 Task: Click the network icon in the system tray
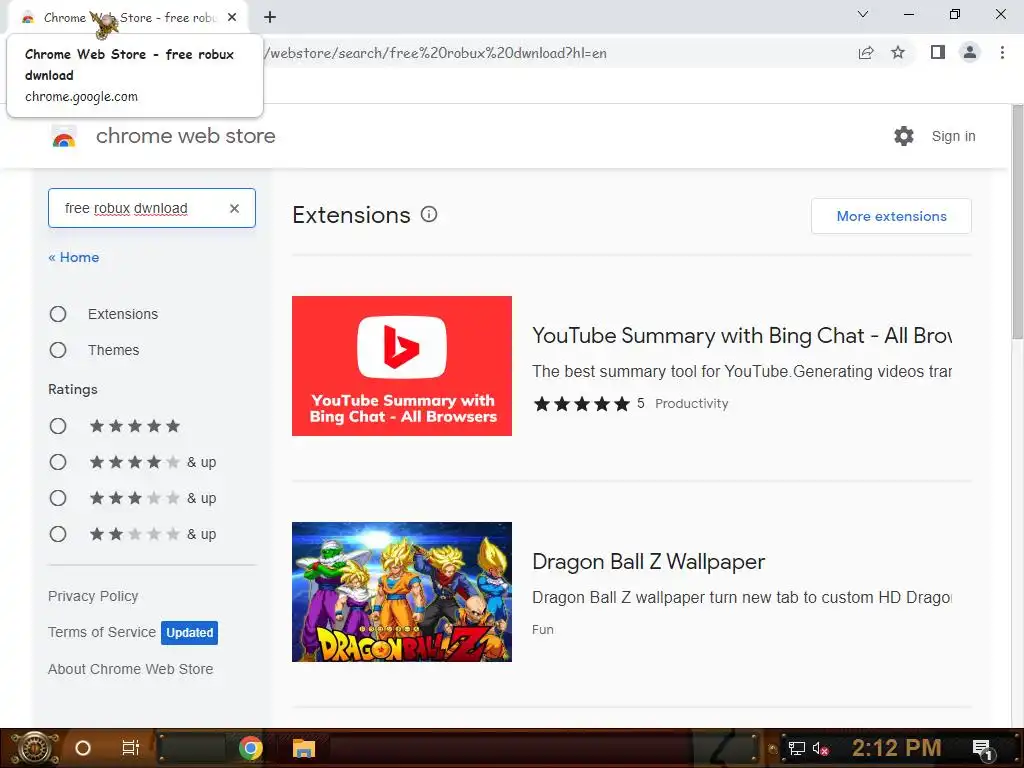[x=797, y=748]
